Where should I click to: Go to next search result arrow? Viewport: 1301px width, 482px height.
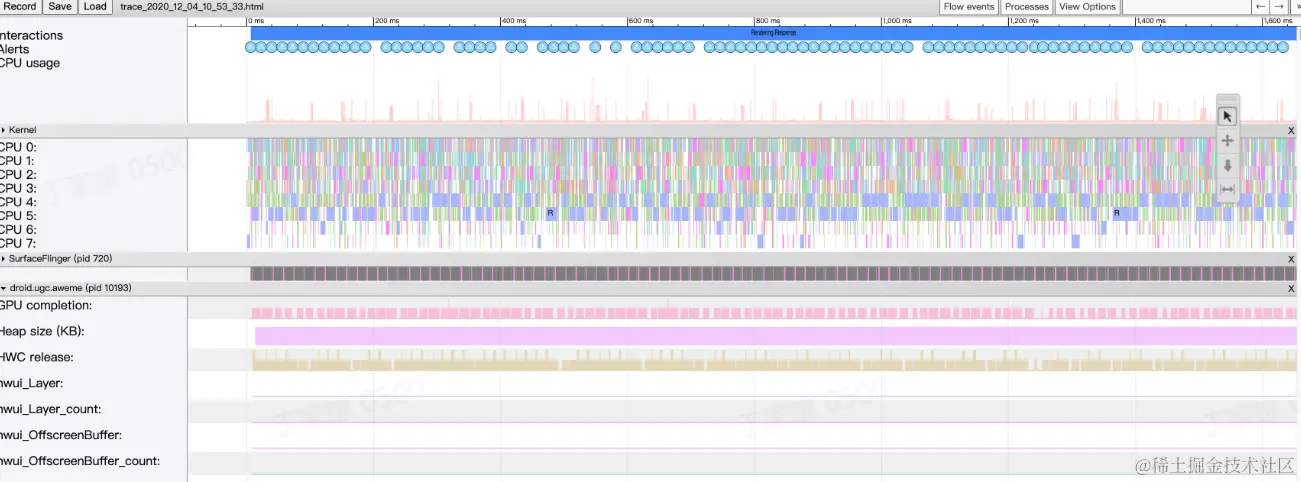(x=1279, y=6)
